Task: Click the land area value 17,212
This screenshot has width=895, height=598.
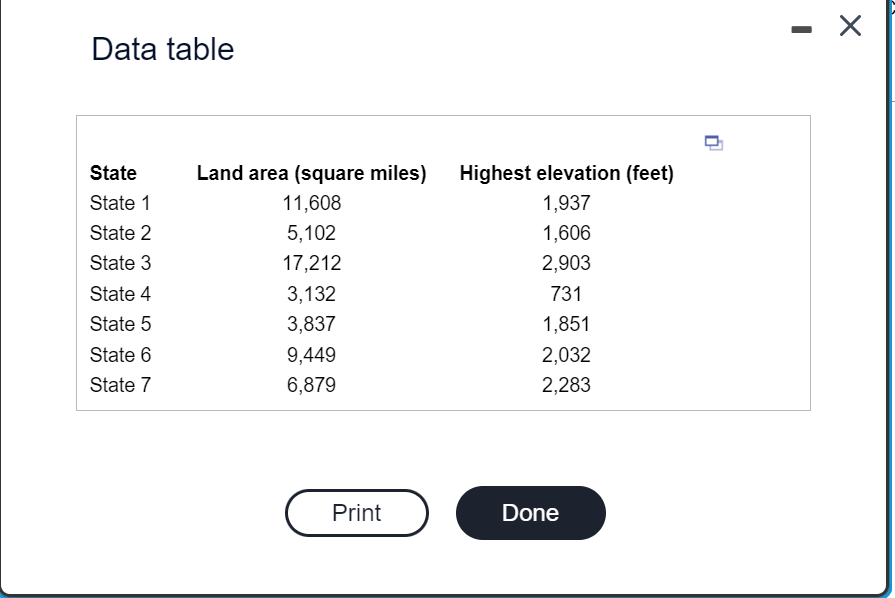Action: tap(311, 263)
